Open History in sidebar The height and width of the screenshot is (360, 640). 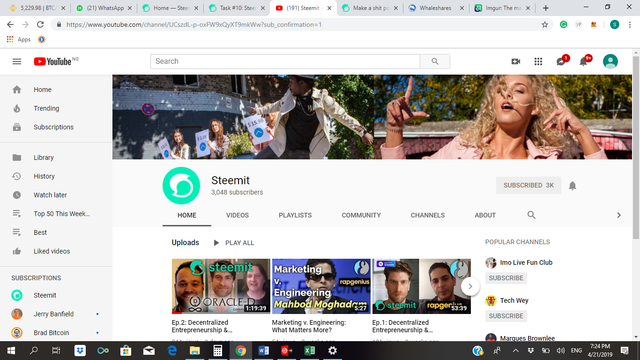coord(56,176)
